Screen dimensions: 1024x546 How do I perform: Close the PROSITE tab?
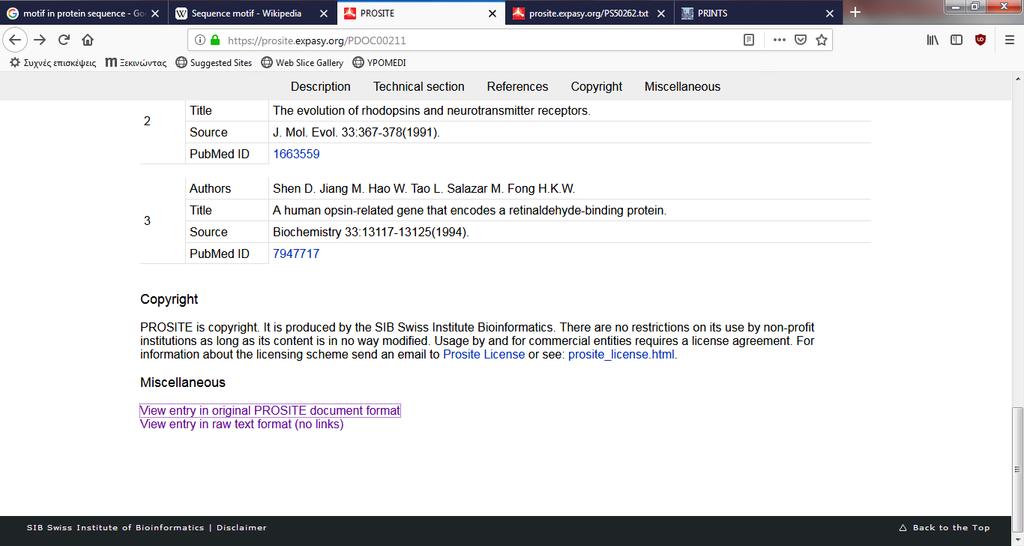coord(492,13)
